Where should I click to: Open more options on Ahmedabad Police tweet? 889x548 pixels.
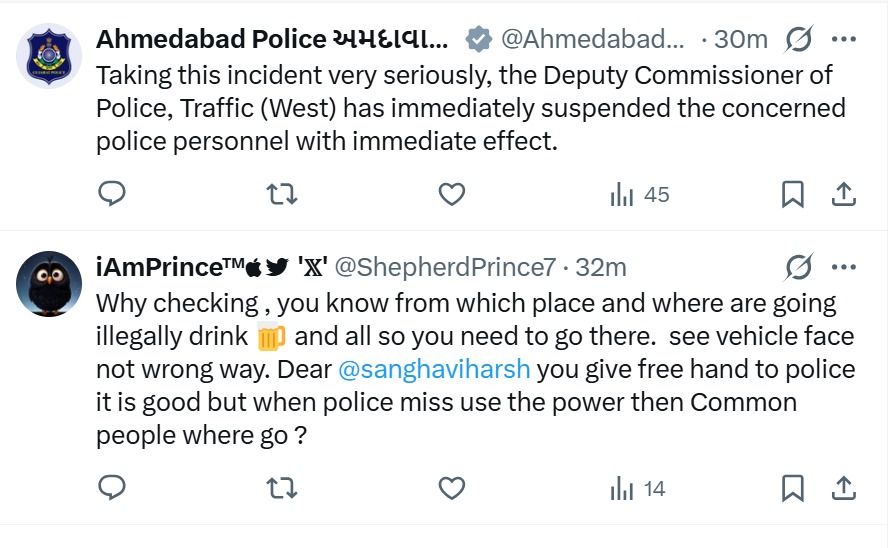click(x=844, y=40)
